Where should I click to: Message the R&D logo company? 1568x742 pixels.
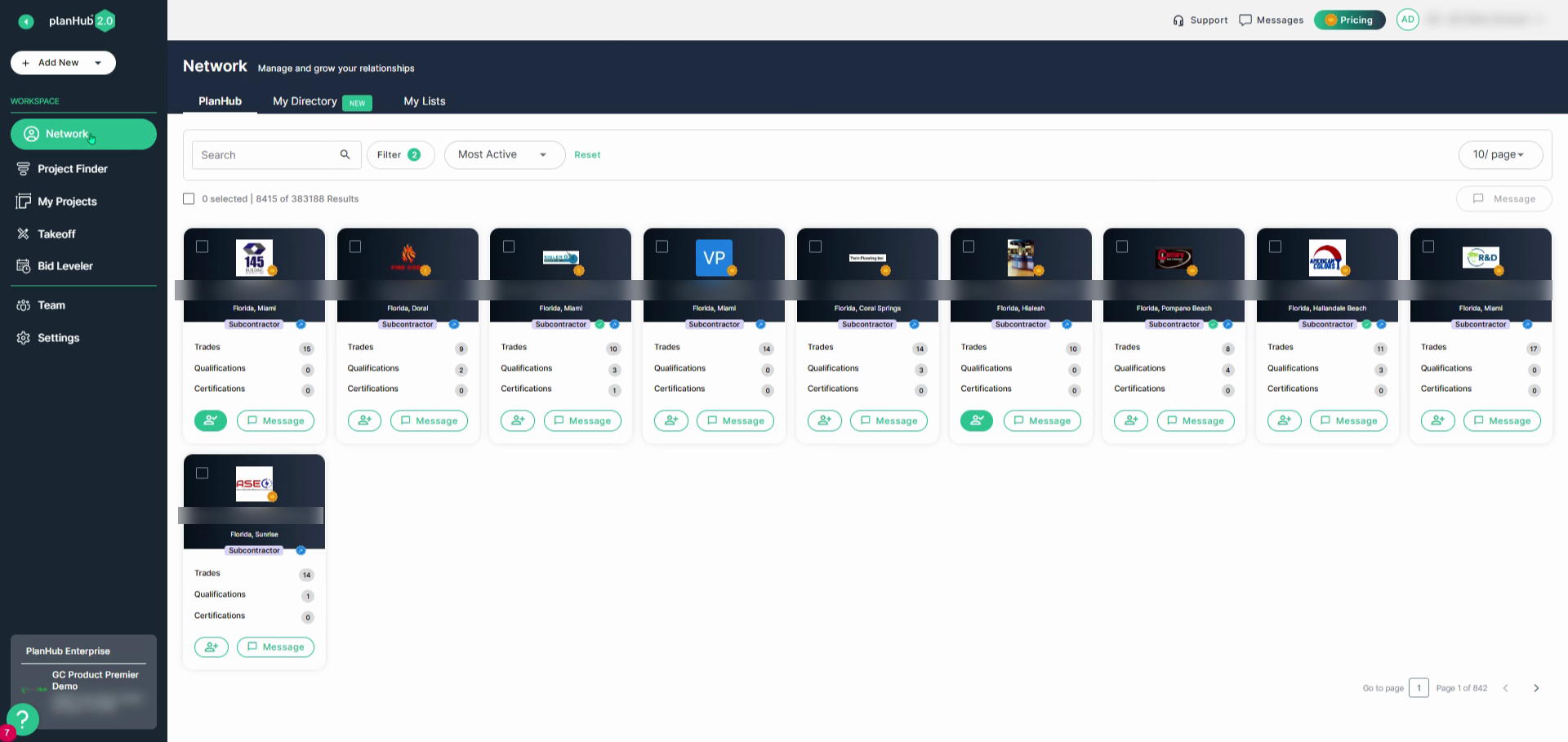(x=1502, y=420)
